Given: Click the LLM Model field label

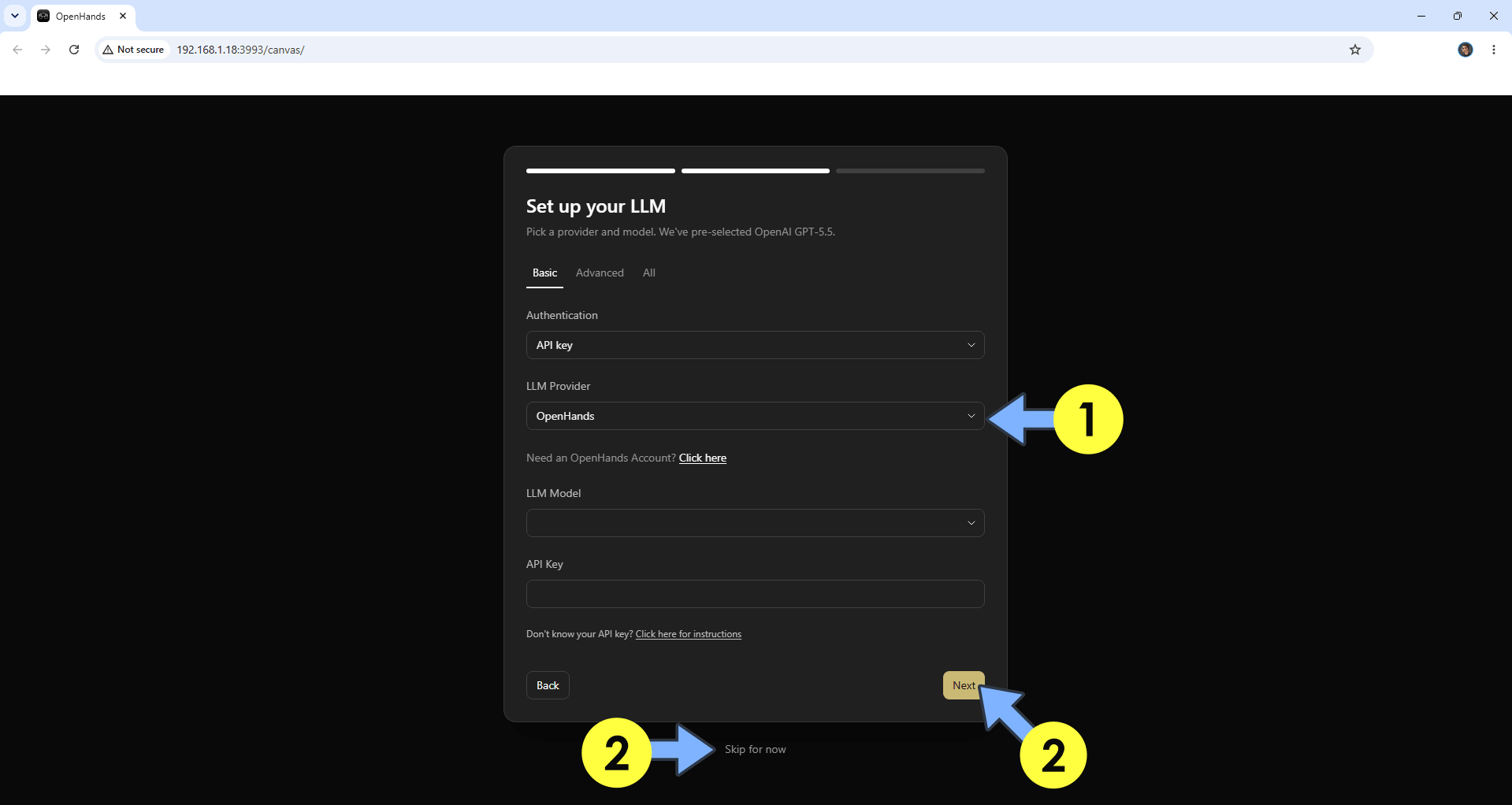Looking at the screenshot, I should (553, 493).
